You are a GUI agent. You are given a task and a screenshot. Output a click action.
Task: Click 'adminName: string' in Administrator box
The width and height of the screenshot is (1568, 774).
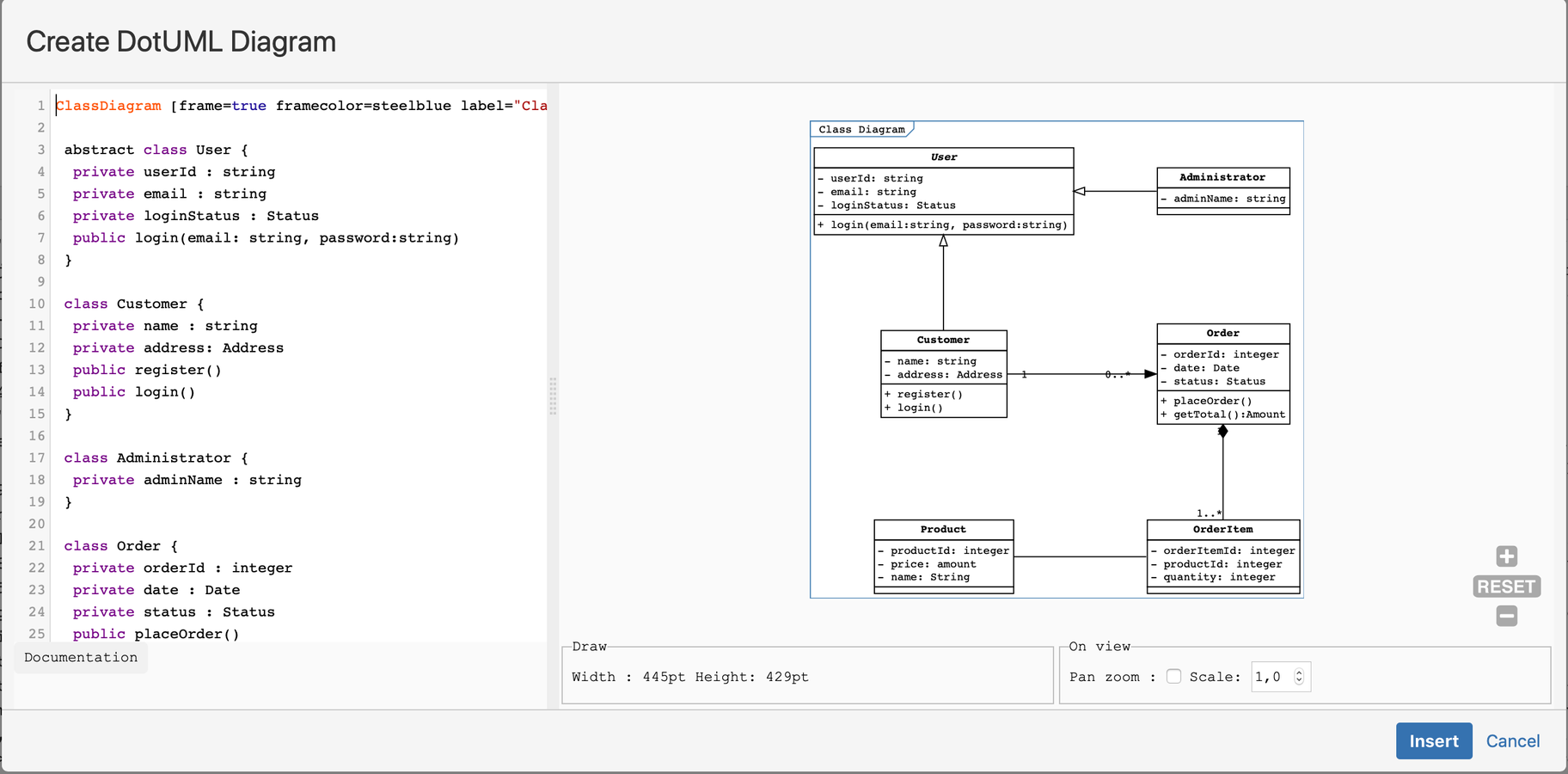coord(1229,199)
